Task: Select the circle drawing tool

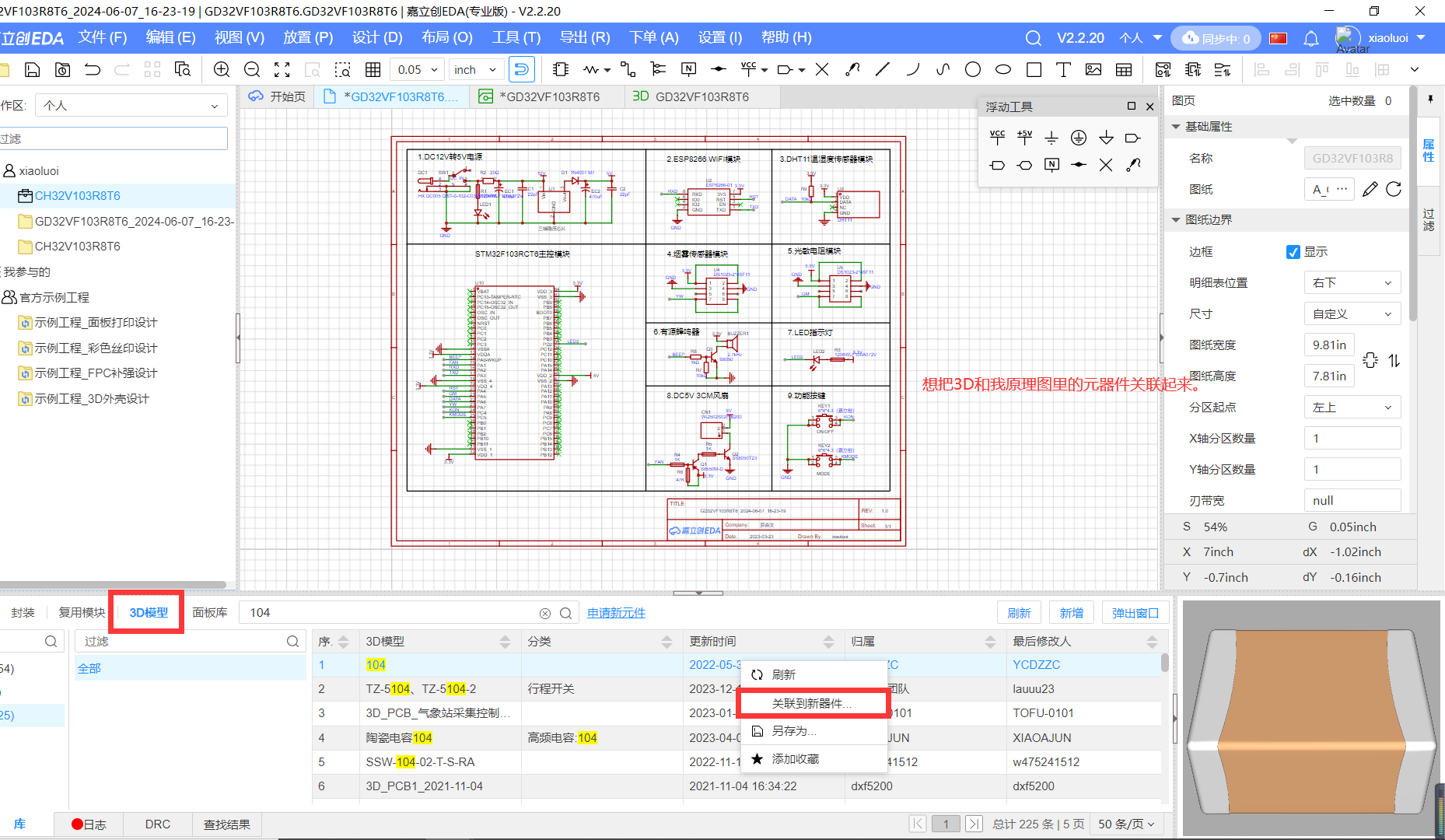Action: 972,70
